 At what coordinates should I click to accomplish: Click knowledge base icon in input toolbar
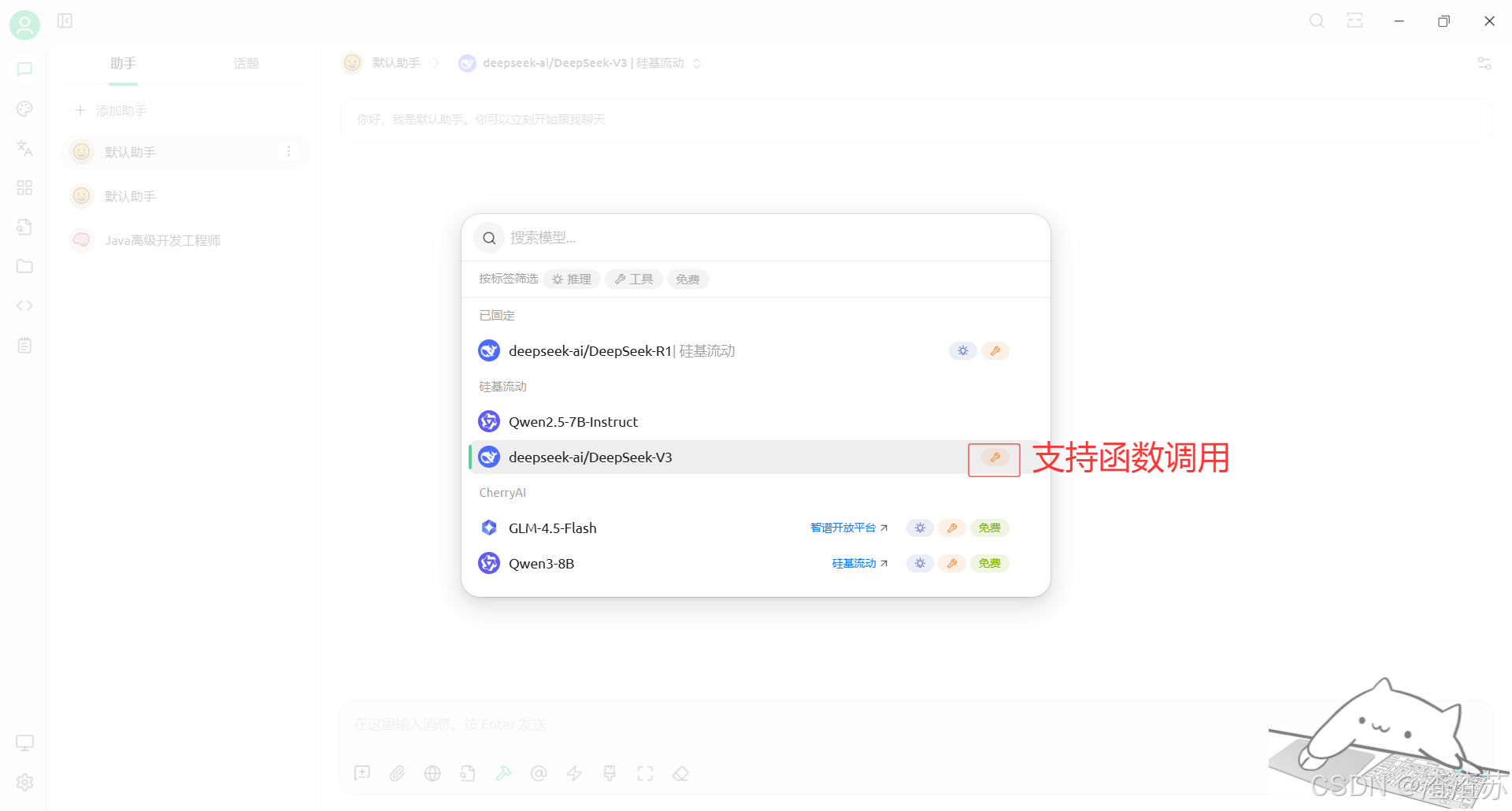click(x=468, y=773)
